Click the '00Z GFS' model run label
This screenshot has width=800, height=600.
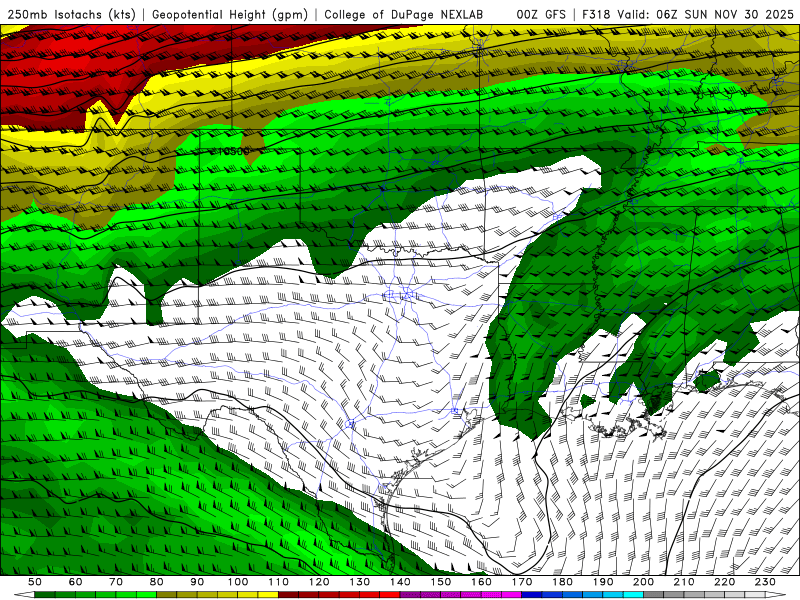coord(541,14)
